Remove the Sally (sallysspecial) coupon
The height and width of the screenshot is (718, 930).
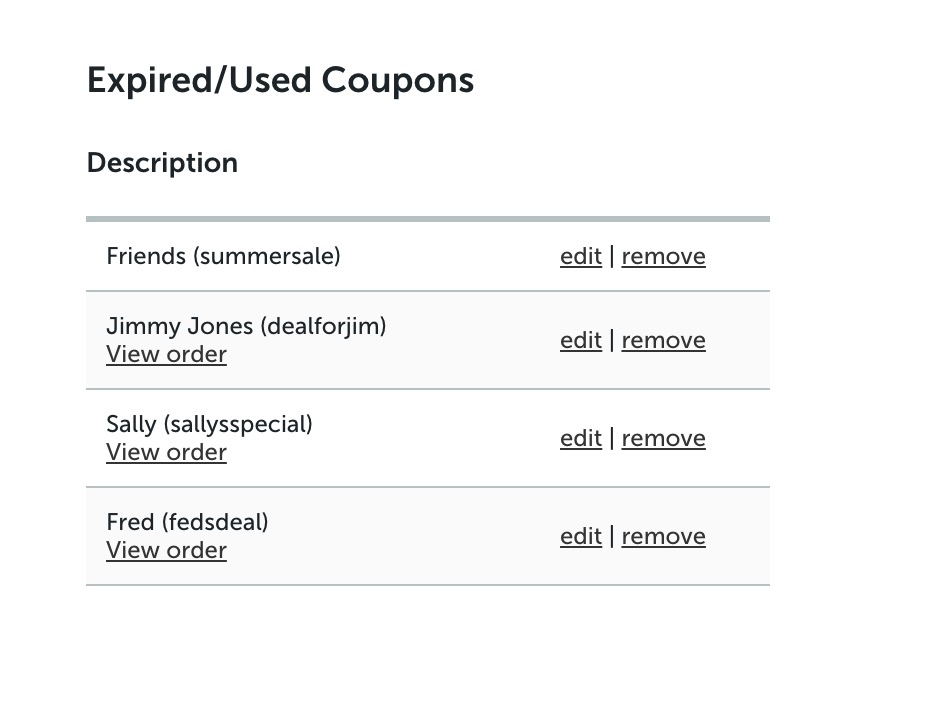pyautogui.click(x=663, y=438)
